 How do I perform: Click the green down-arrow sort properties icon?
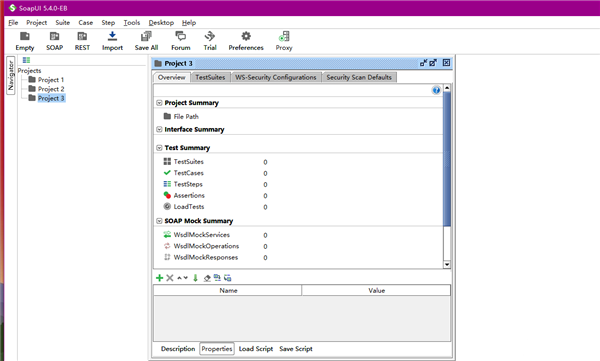[x=196, y=278]
